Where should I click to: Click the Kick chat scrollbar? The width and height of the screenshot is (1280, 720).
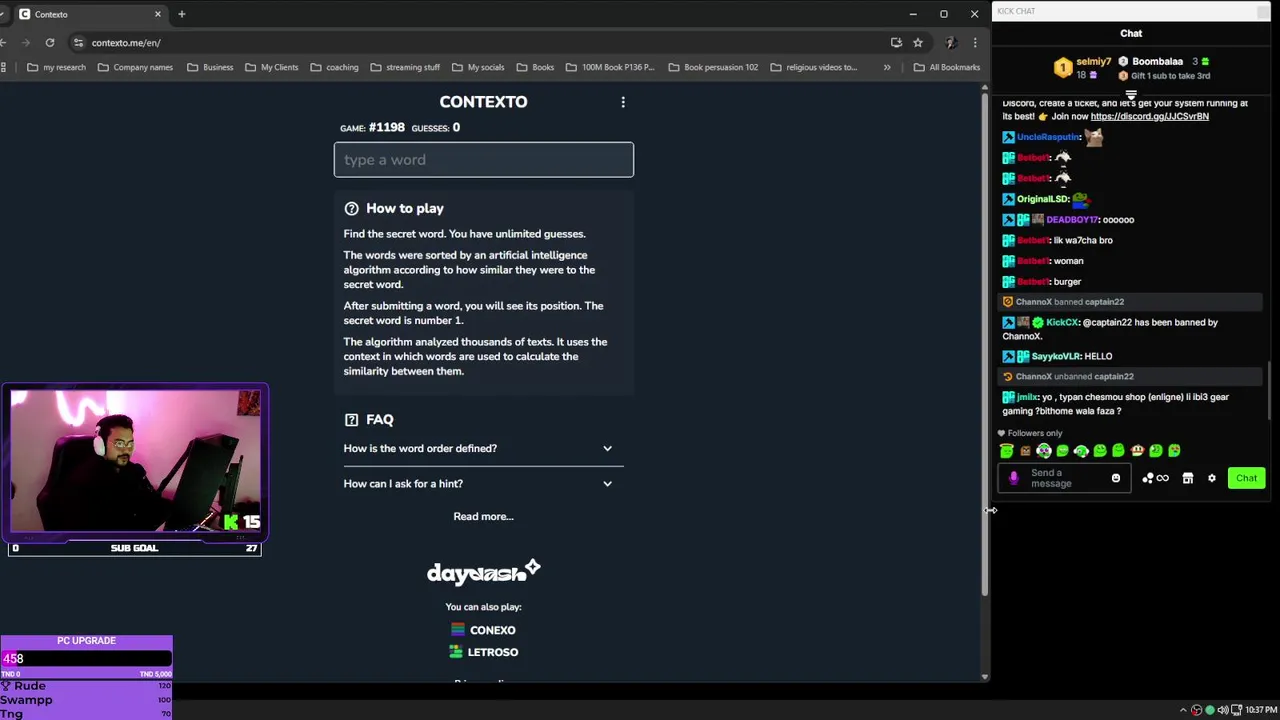pyautogui.click(x=1269, y=390)
